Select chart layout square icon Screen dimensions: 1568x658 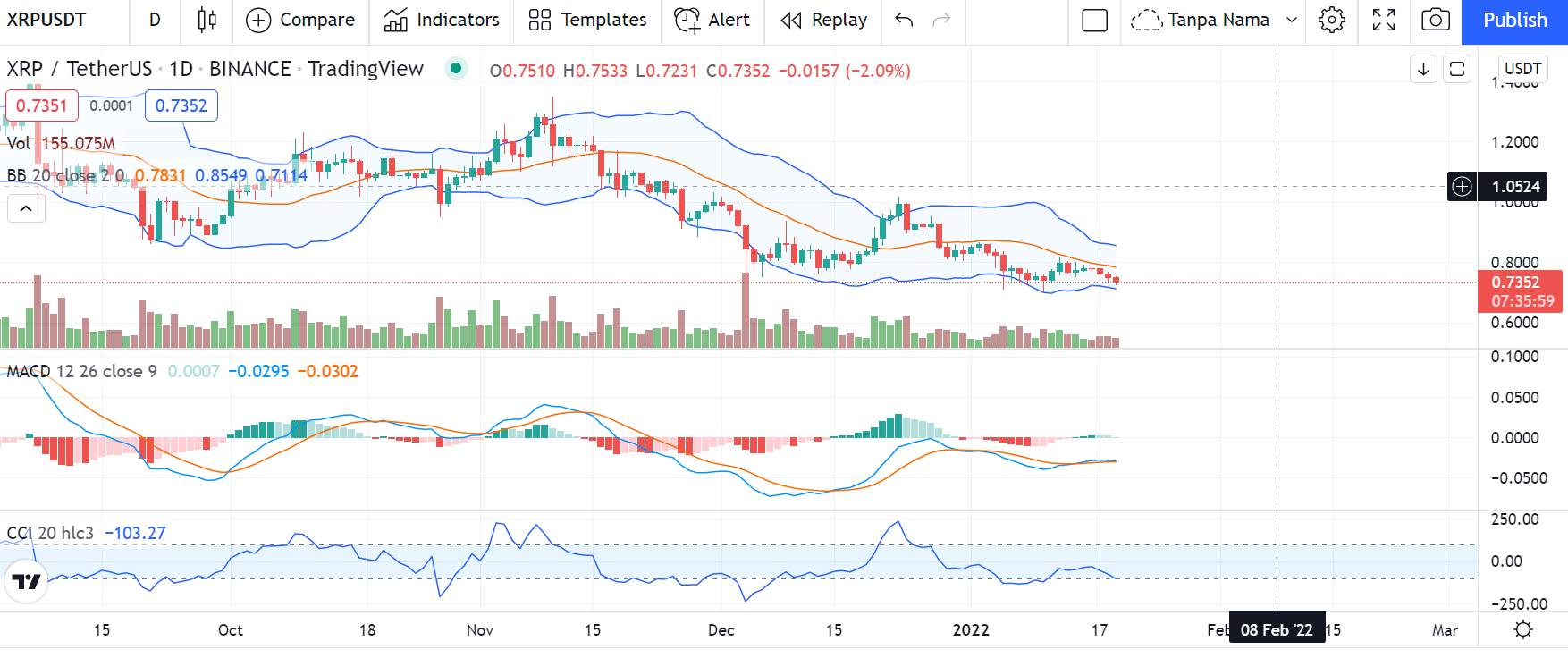pos(1094,20)
